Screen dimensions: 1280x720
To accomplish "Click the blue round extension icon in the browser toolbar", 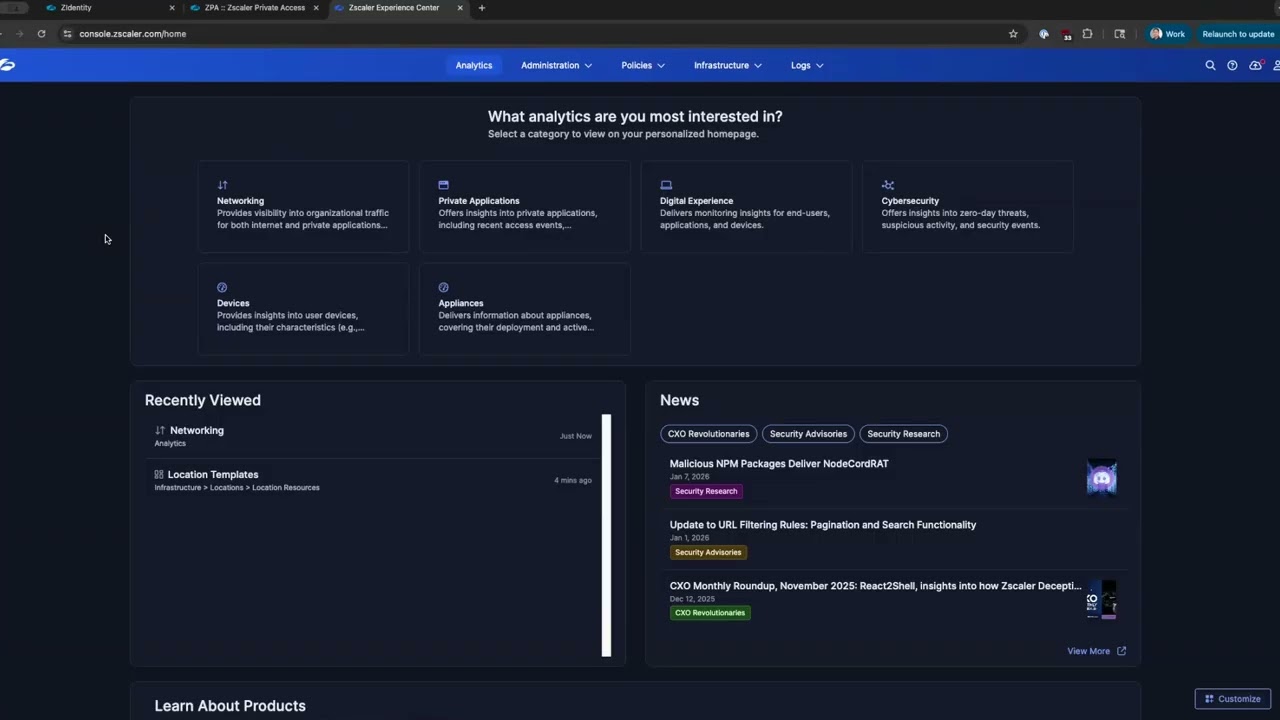I will pyautogui.click(x=1044, y=34).
